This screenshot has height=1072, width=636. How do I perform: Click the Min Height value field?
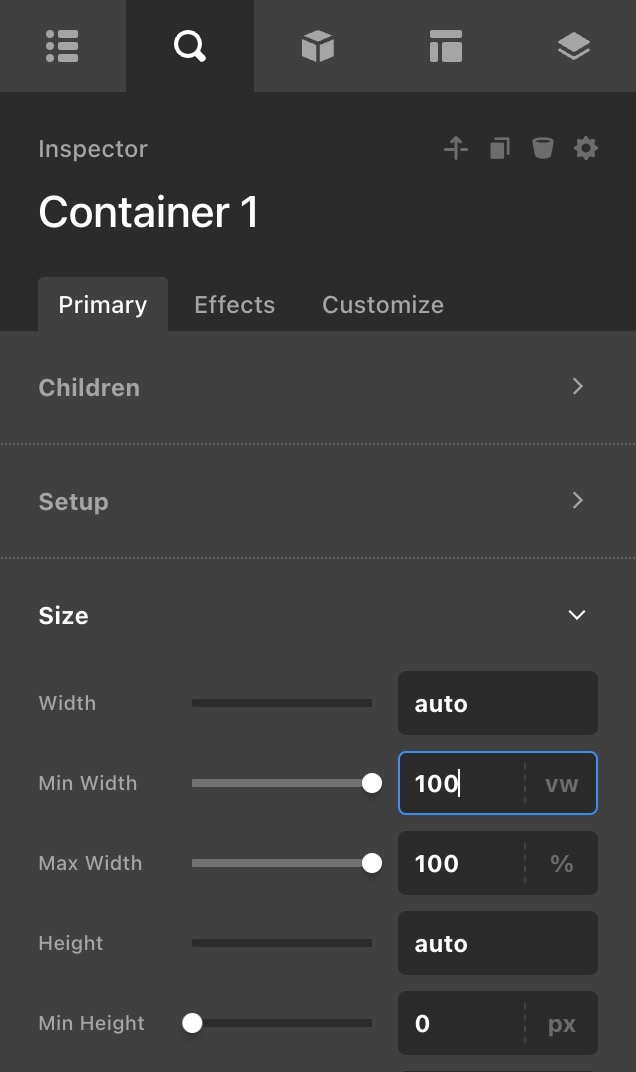(x=460, y=1023)
